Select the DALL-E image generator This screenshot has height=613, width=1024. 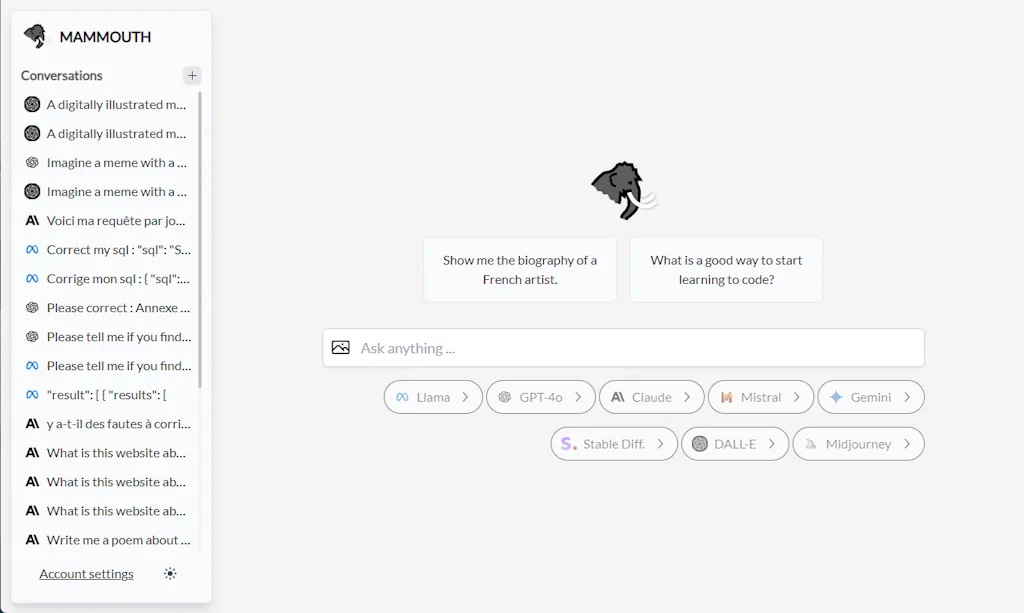tap(729, 443)
